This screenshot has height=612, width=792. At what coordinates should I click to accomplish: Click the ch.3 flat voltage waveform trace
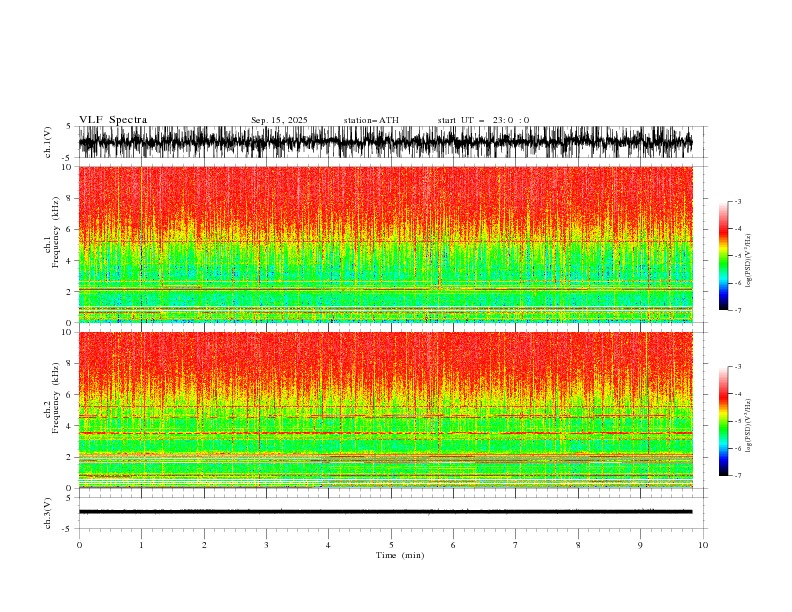(x=385, y=512)
